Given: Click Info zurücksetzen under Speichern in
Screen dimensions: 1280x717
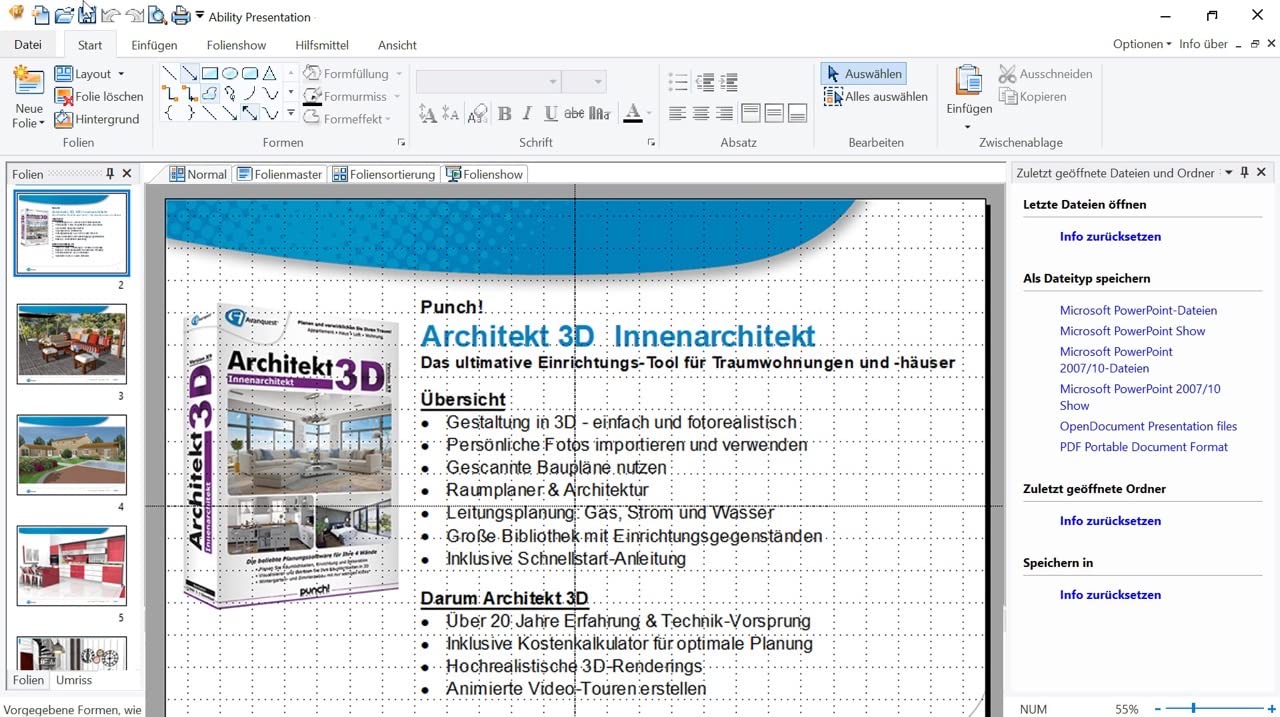Looking at the screenshot, I should [x=1110, y=595].
